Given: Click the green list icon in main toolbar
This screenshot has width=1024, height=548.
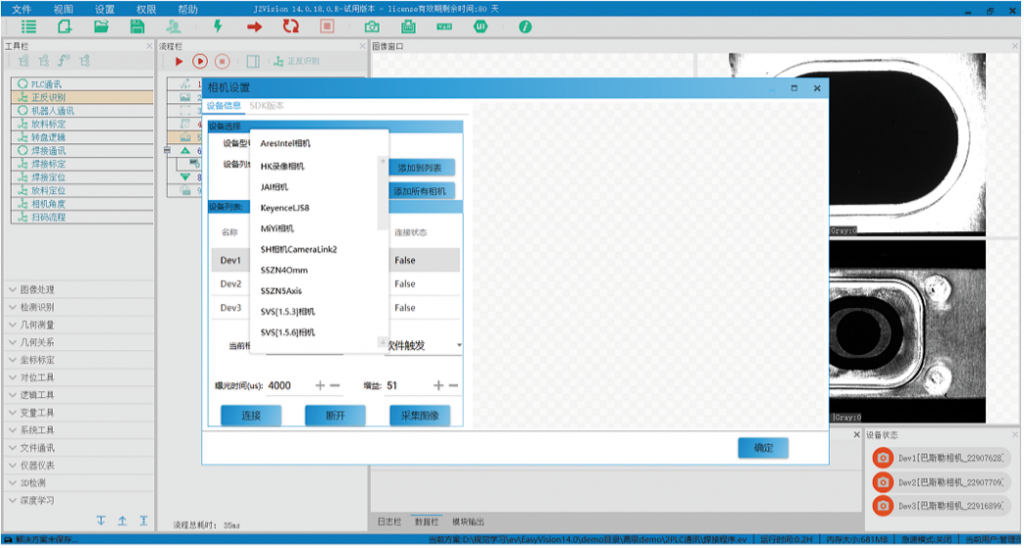Looking at the screenshot, I should [28, 26].
